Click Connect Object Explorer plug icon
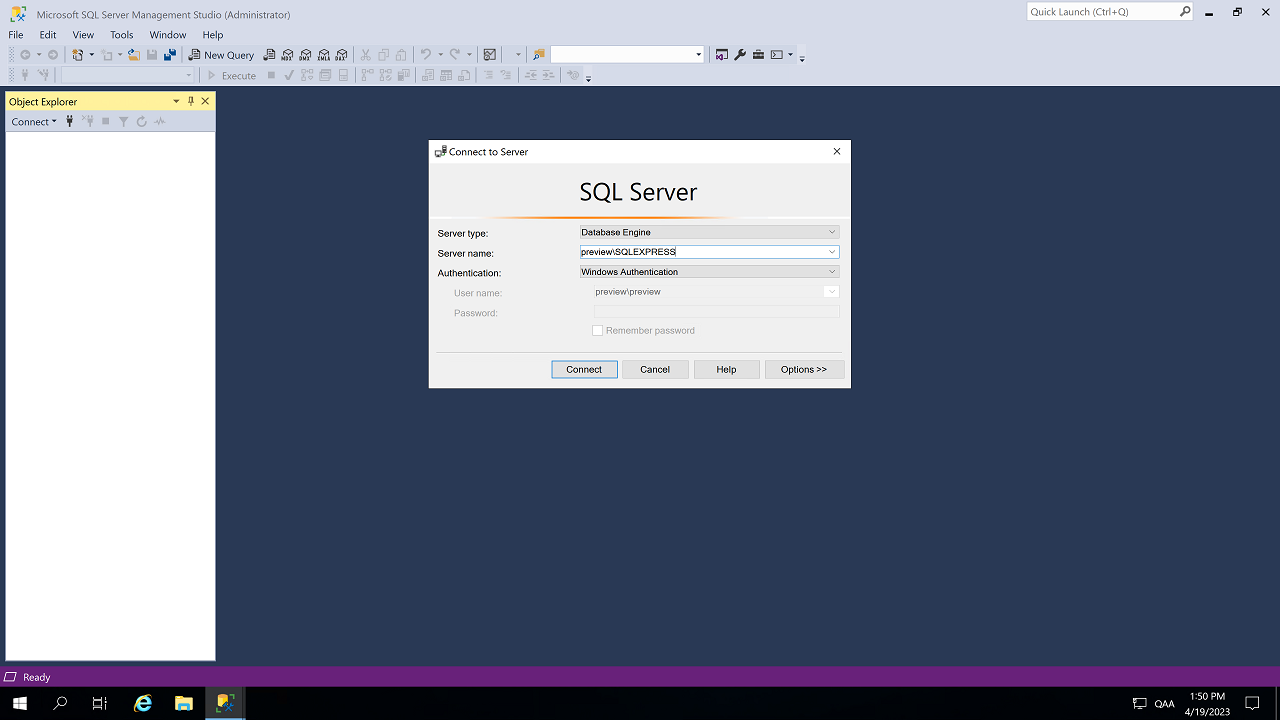 coord(70,121)
